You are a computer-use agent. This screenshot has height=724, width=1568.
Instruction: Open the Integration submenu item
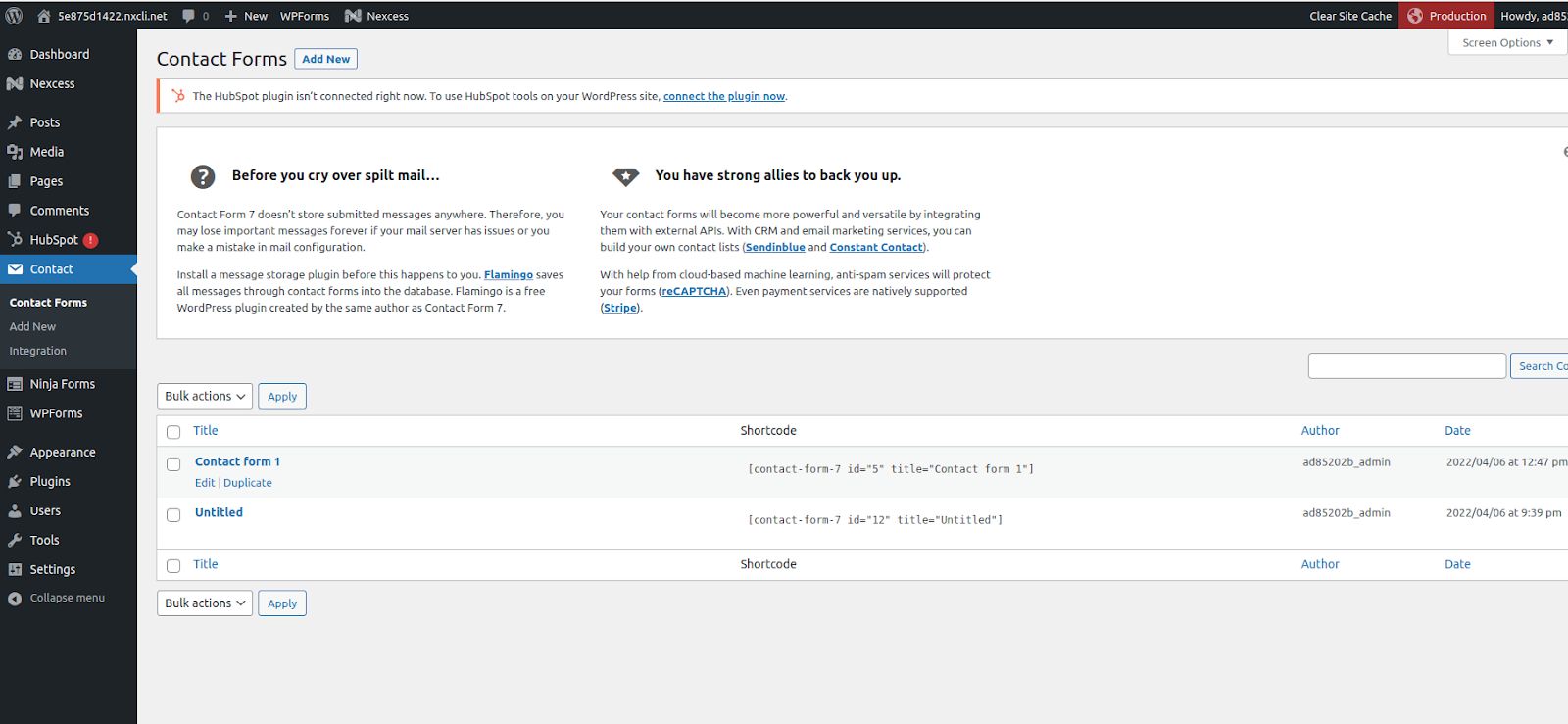pos(38,351)
